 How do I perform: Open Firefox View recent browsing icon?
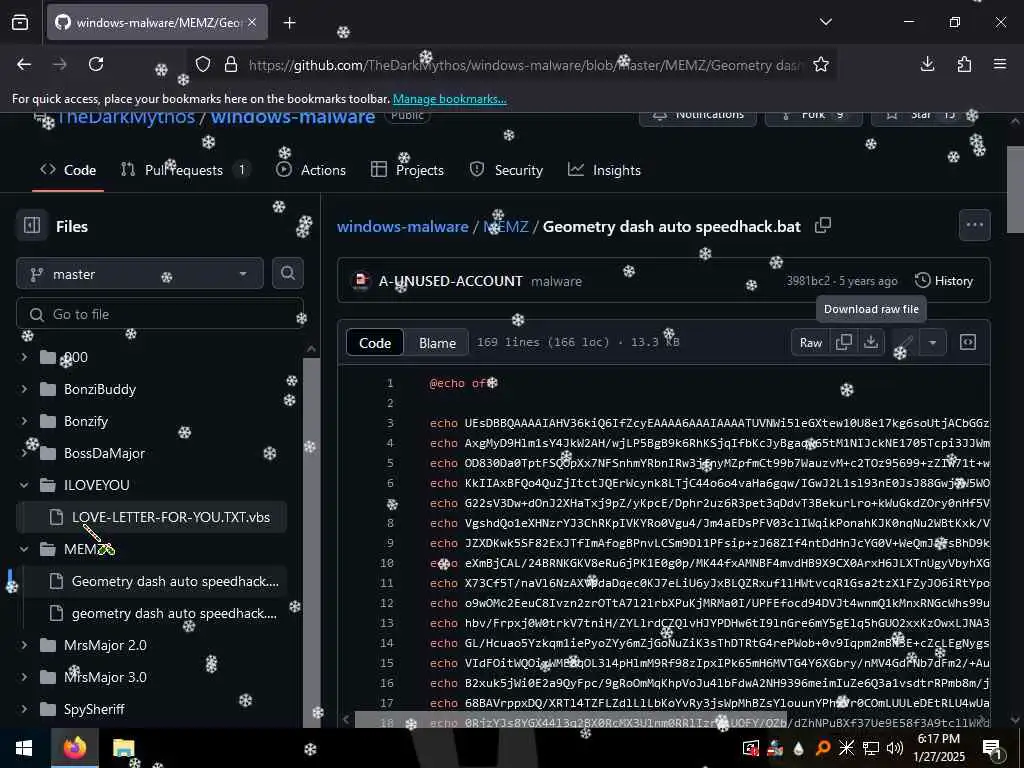click(x=20, y=23)
